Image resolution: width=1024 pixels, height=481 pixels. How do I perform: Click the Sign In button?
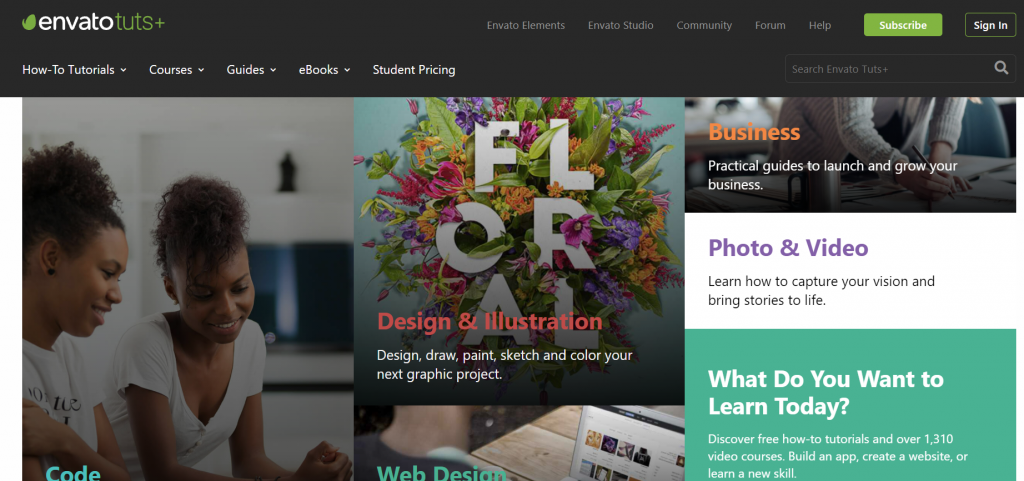[x=990, y=25]
